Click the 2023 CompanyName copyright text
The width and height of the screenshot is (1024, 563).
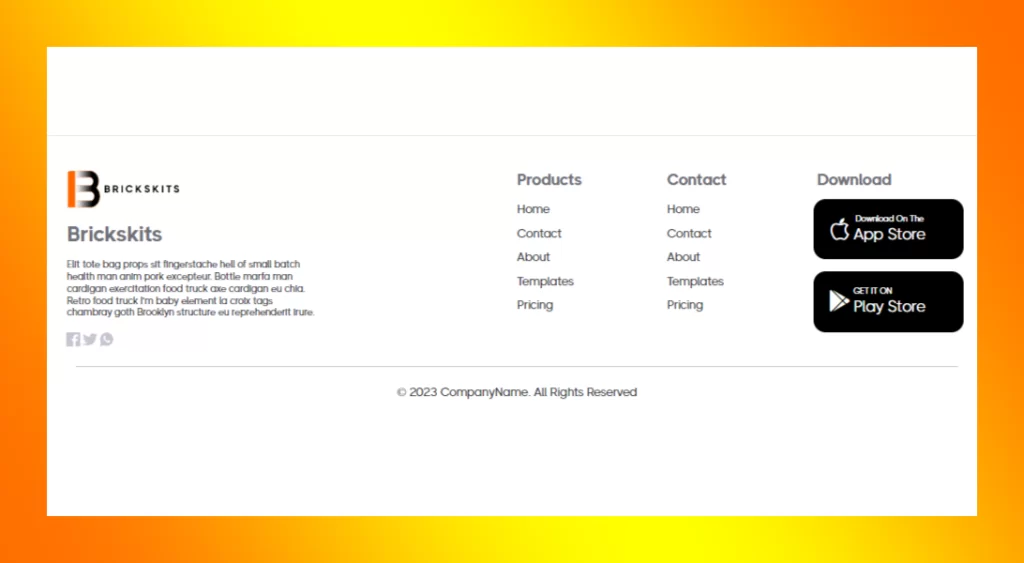pyautogui.click(x=516, y=392)
